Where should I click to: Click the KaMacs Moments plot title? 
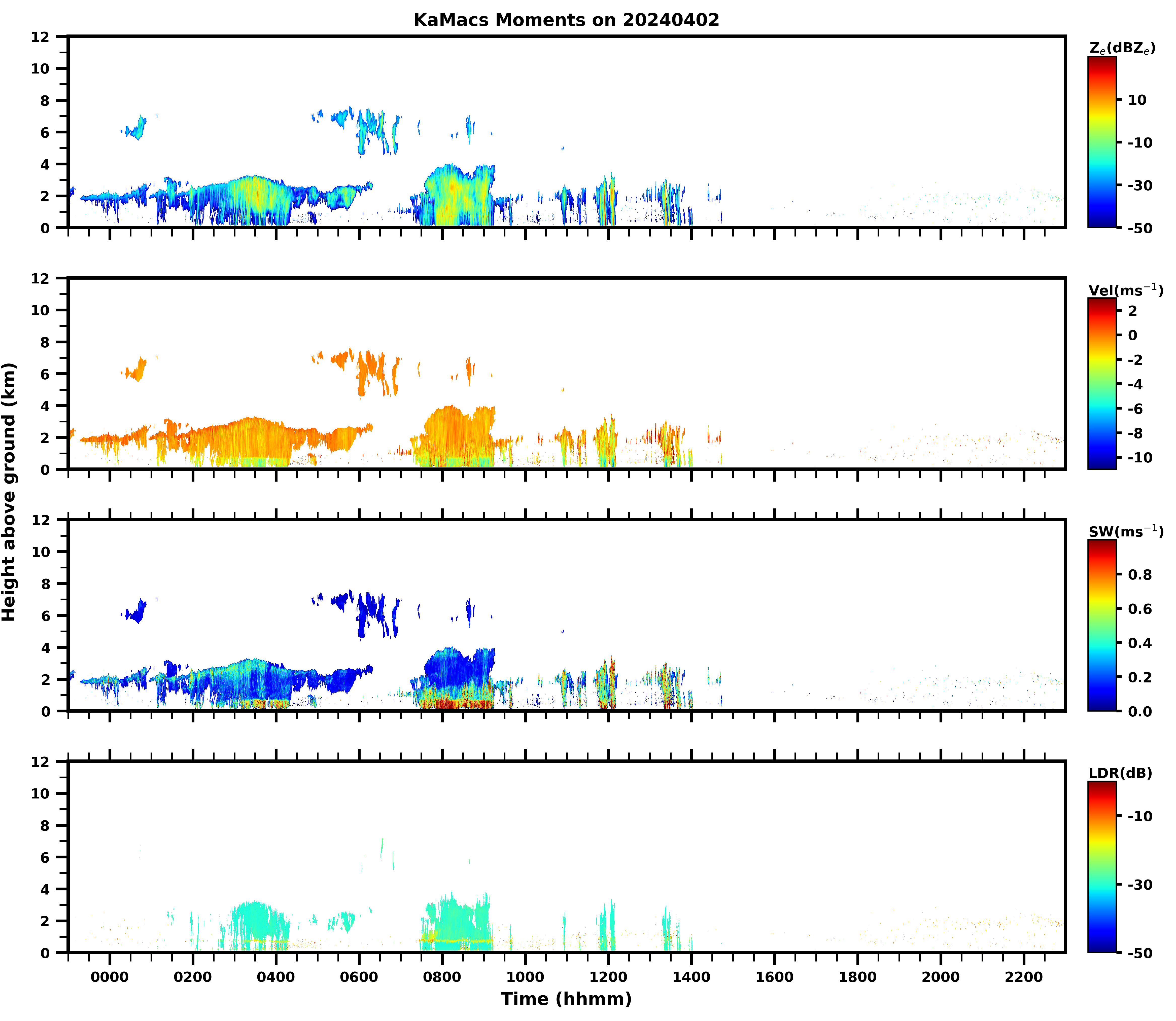click(566, 20)
